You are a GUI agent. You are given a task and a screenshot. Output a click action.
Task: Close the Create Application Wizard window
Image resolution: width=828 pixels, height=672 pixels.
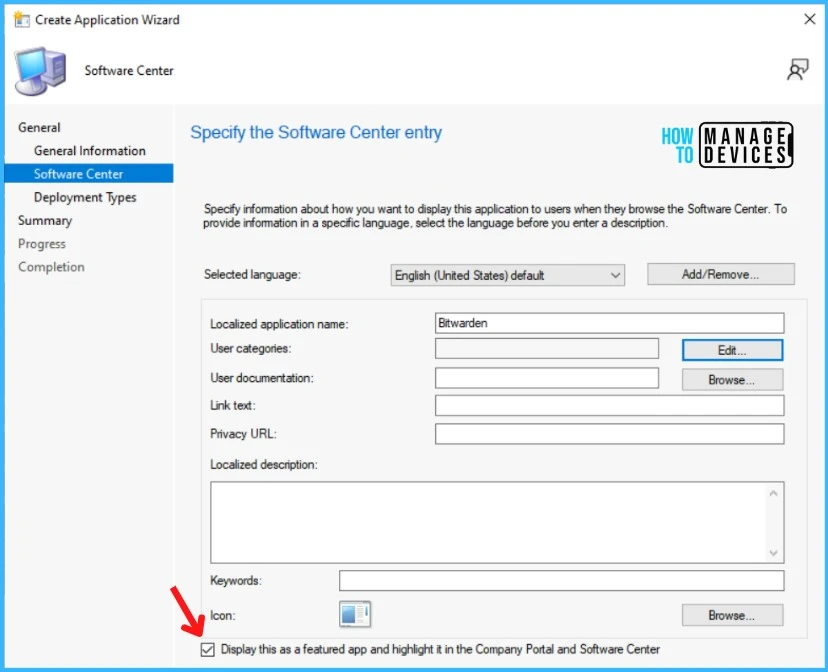[x=808, y=19]
